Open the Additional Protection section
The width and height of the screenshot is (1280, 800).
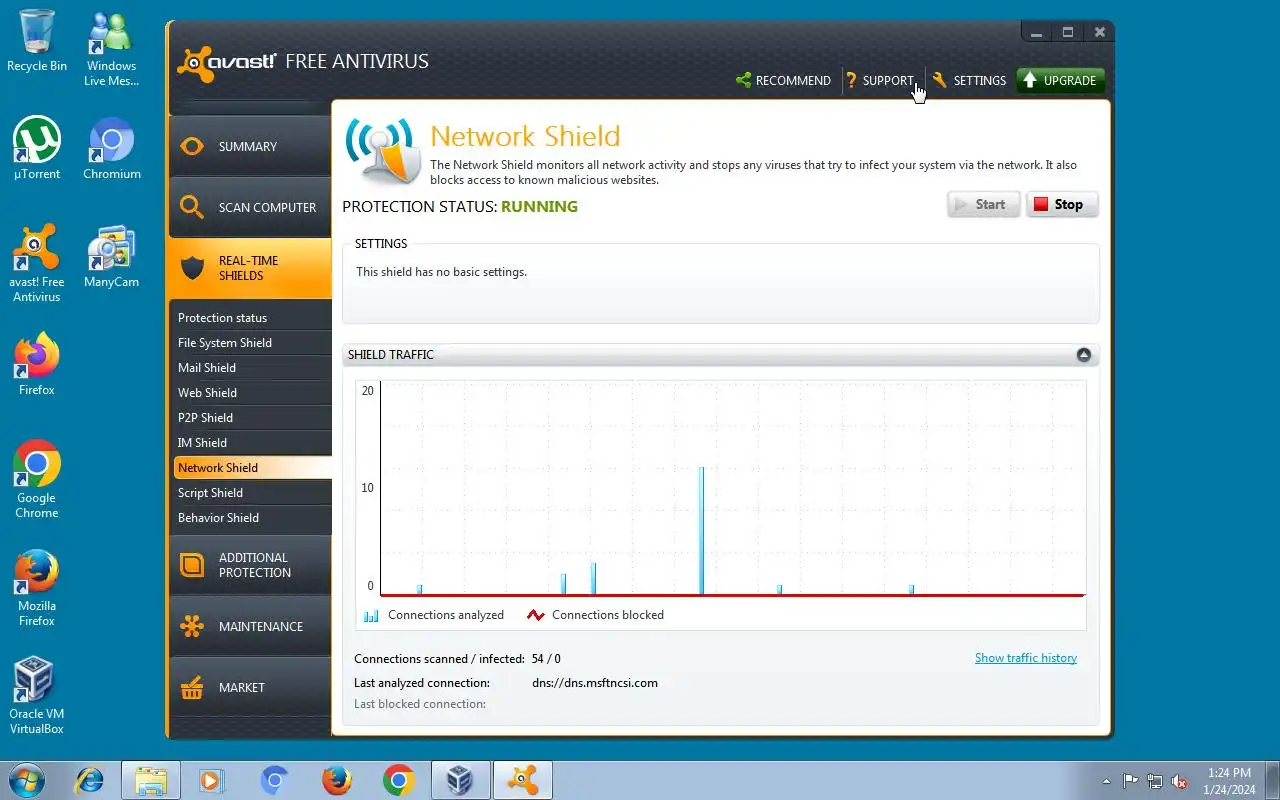point(250,565)
